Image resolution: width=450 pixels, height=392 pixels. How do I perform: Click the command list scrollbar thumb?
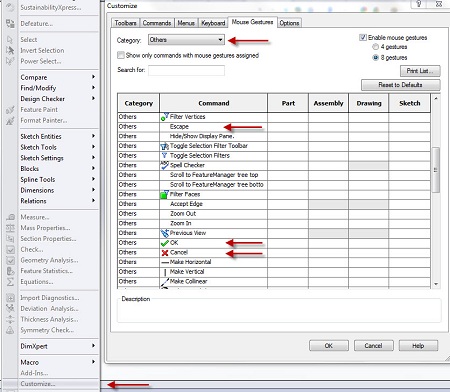436,170
